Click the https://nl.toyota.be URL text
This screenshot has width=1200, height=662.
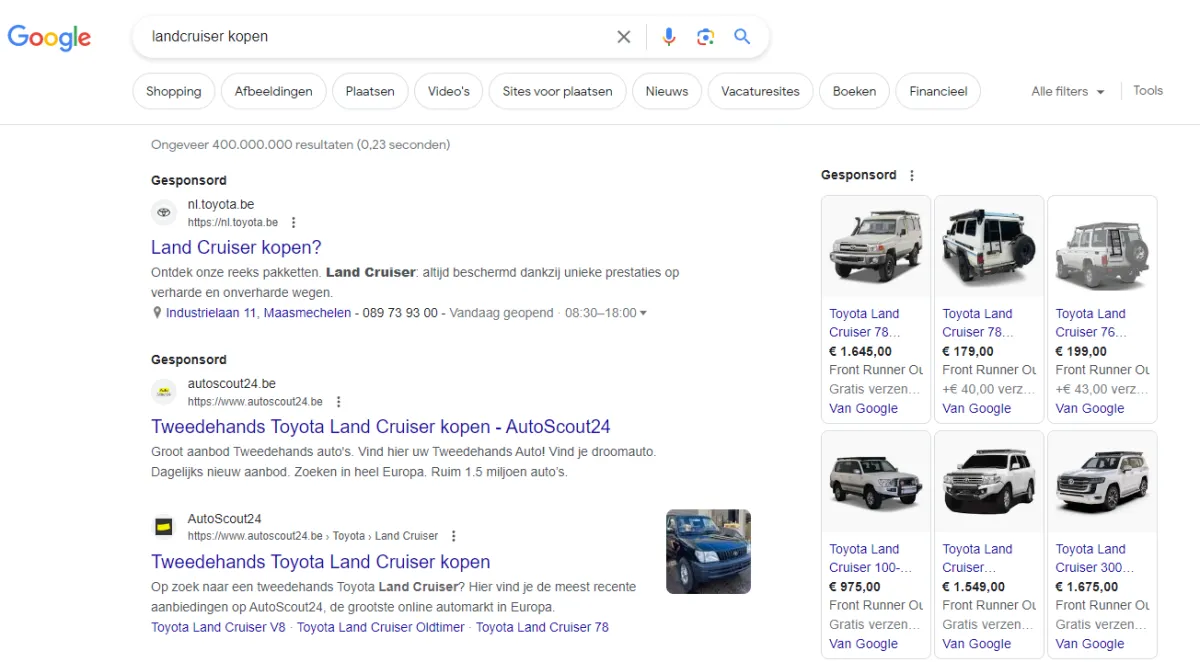coord(233,223)
